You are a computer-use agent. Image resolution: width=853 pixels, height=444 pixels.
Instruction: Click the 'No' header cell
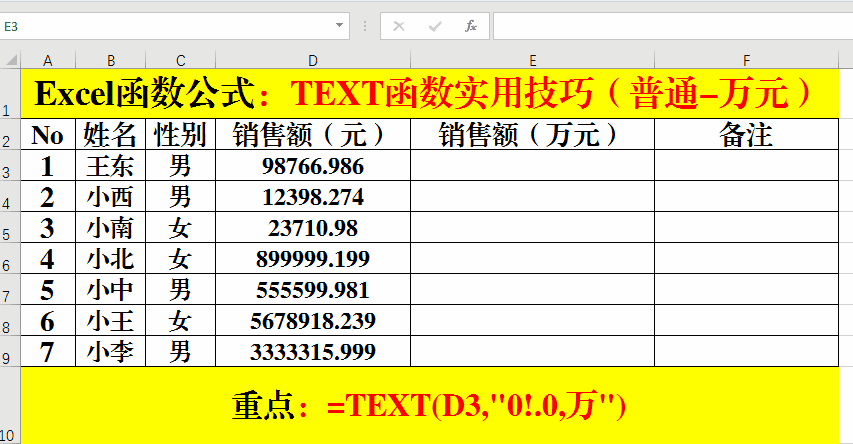48,134
